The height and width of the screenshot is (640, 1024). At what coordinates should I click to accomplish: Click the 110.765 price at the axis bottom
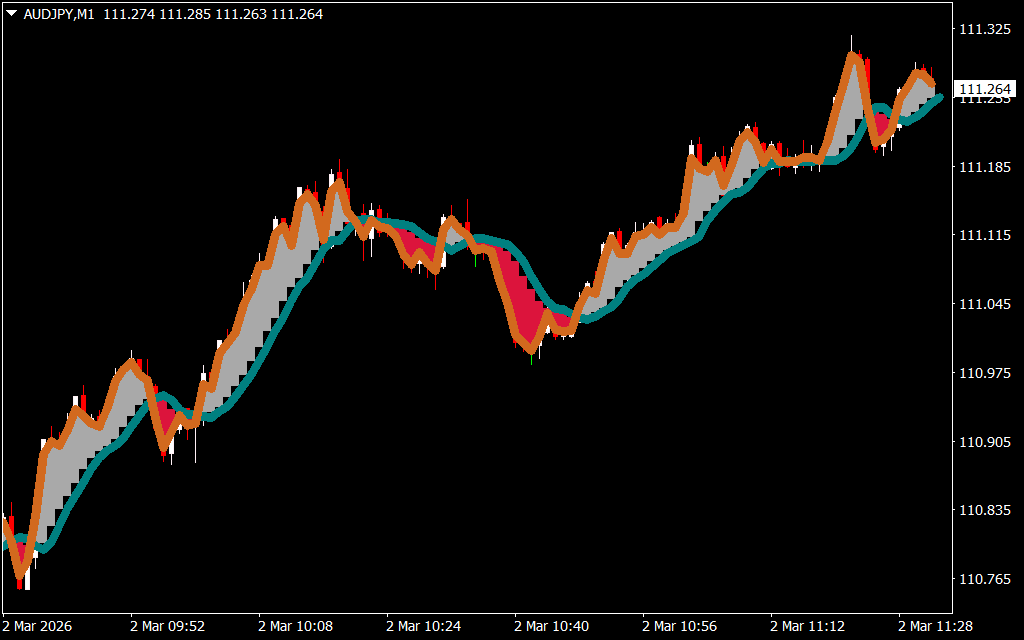pos(984,579)
